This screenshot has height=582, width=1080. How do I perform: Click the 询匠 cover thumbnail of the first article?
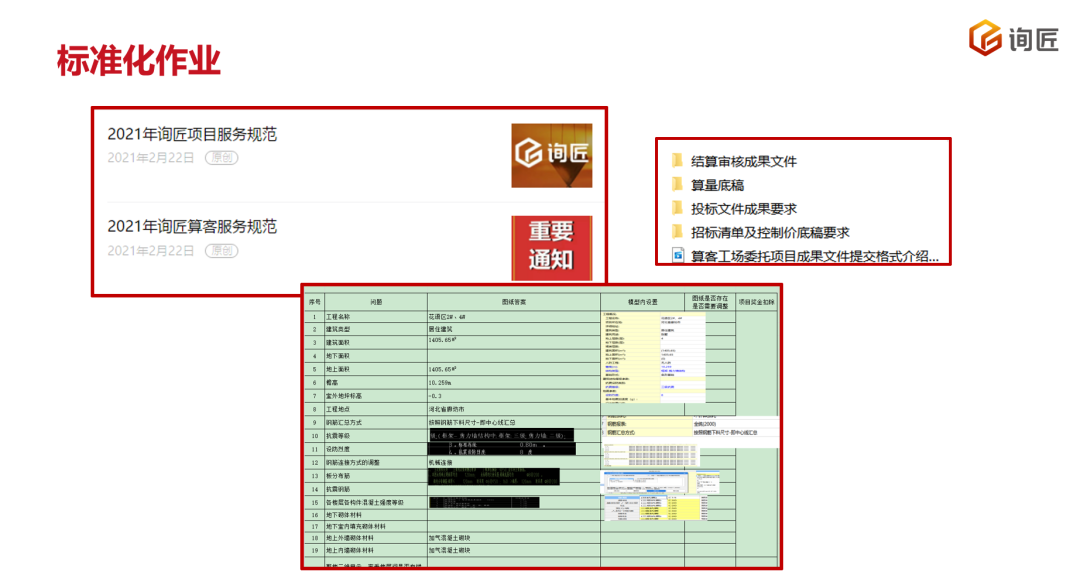pos(551,155)
